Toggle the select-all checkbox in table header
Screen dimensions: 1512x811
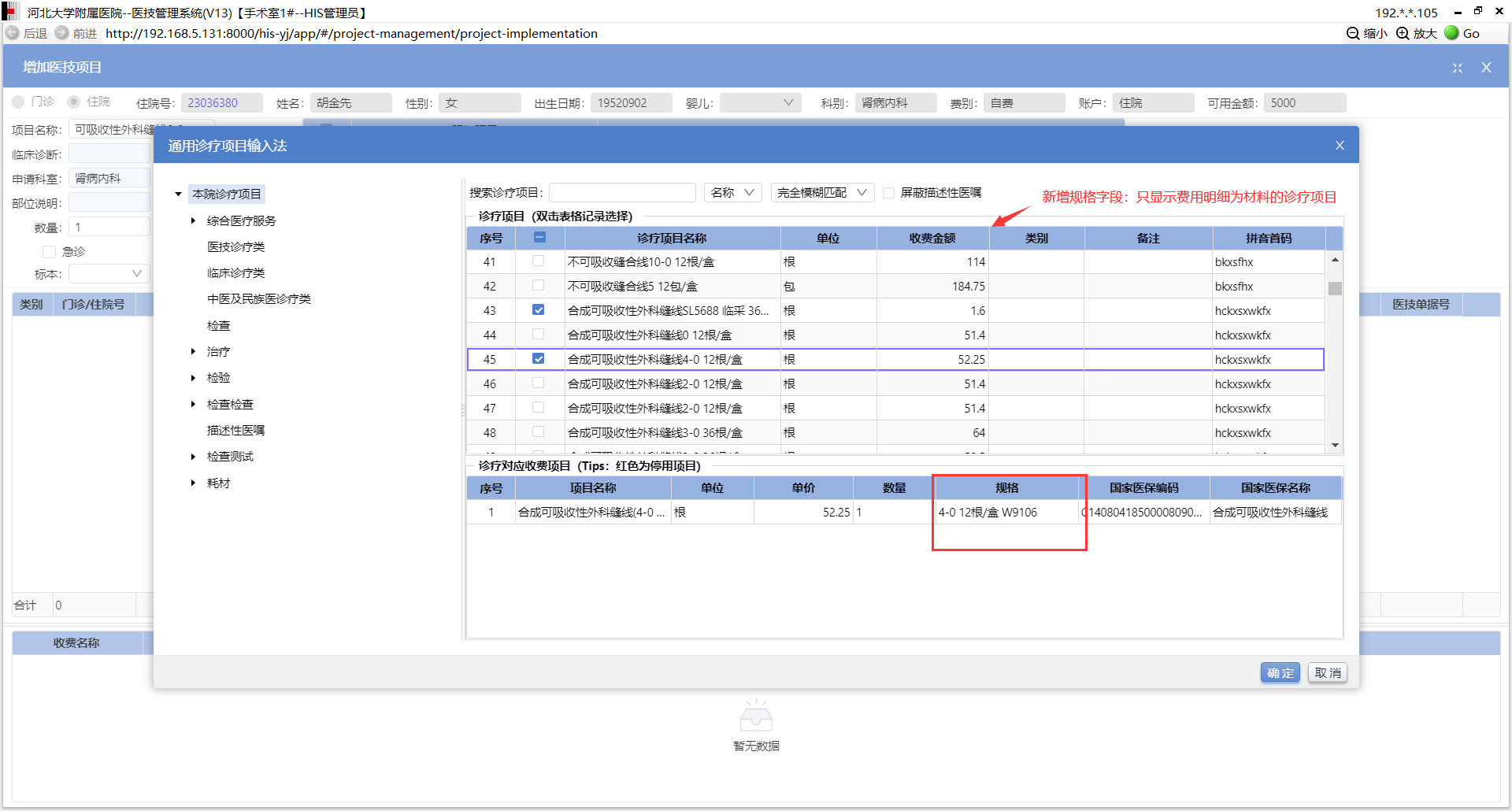coord(539,238)
